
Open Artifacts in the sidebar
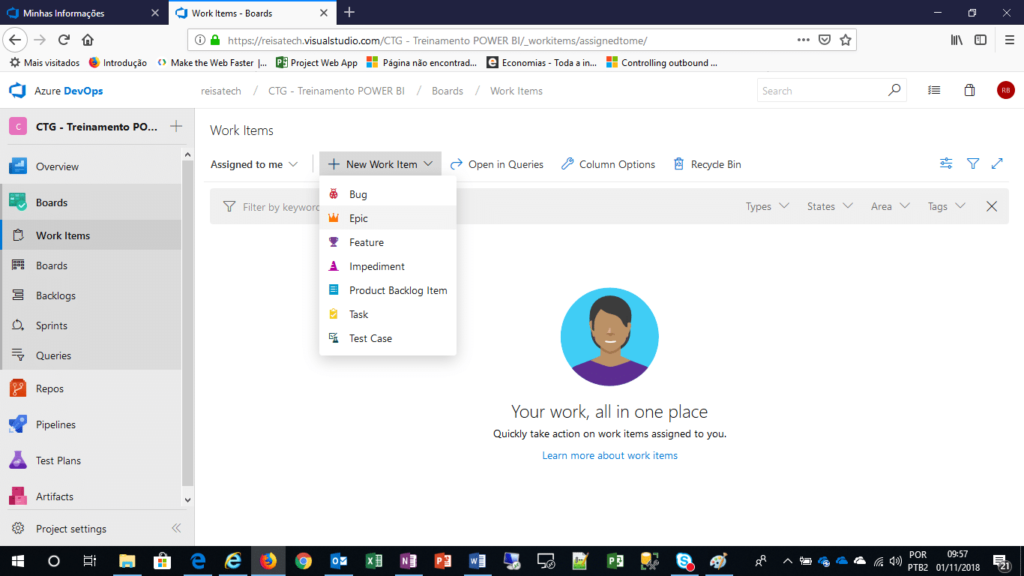coord(54,497)
